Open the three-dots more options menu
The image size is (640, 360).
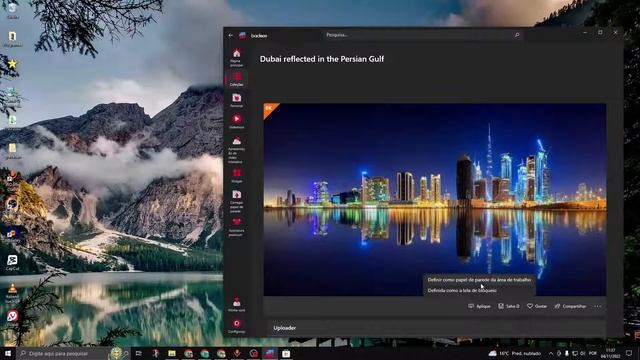coord(598,306)
